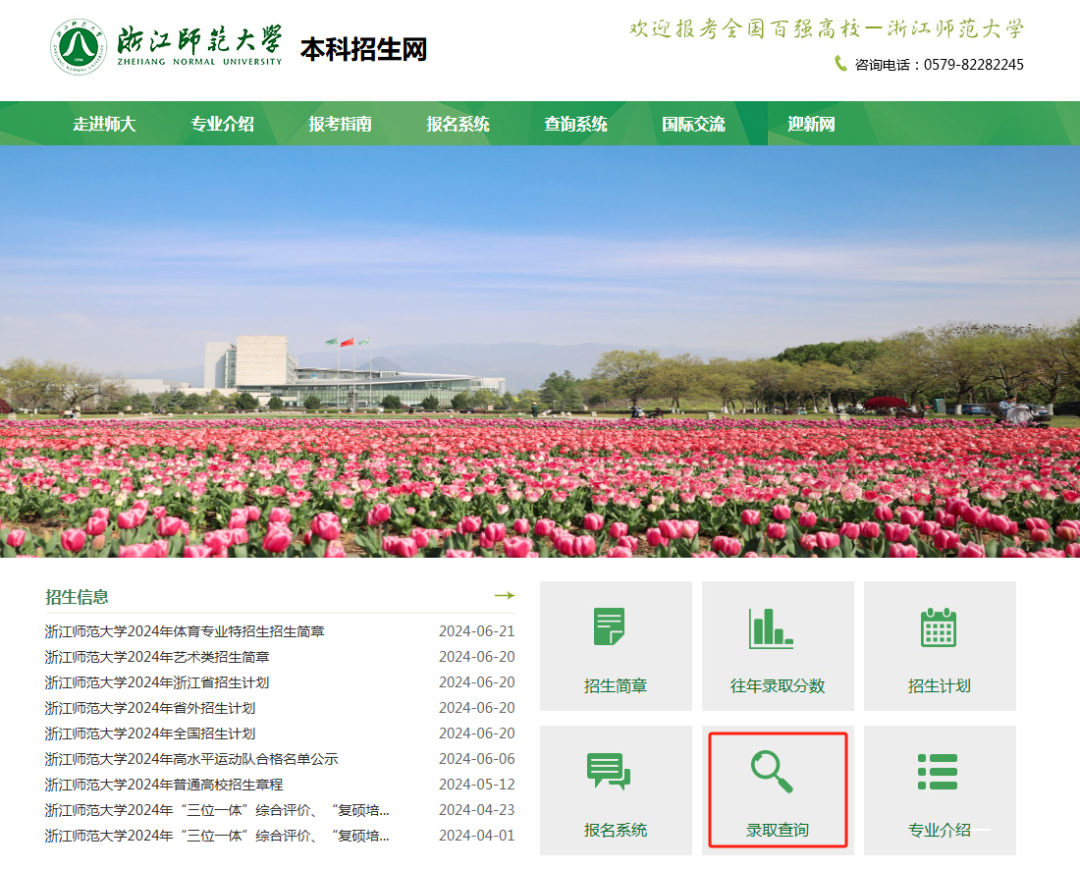The height and width of the screenshot is (869, 1080).
Task: Click the 往年录取分数 tile label
Action: (778, 686)
